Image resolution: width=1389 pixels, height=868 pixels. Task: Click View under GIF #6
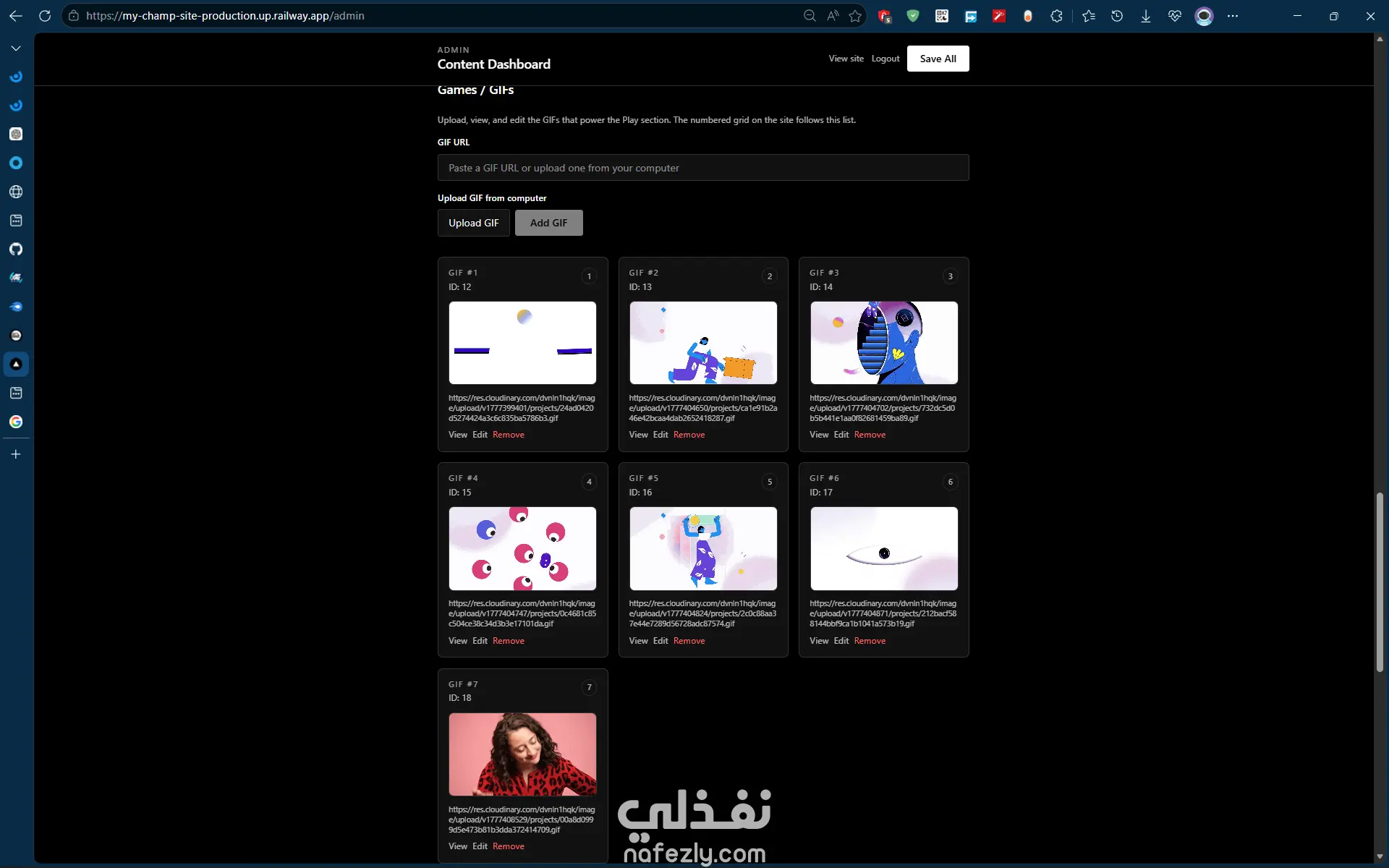(819, 641)
